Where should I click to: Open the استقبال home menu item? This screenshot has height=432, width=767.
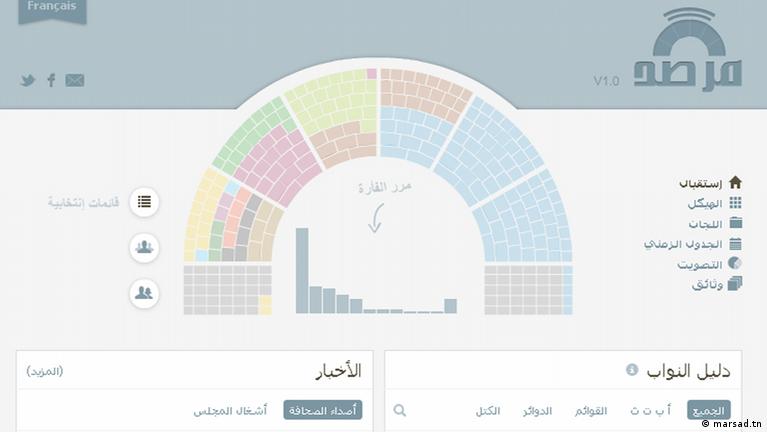click(710, 184)
